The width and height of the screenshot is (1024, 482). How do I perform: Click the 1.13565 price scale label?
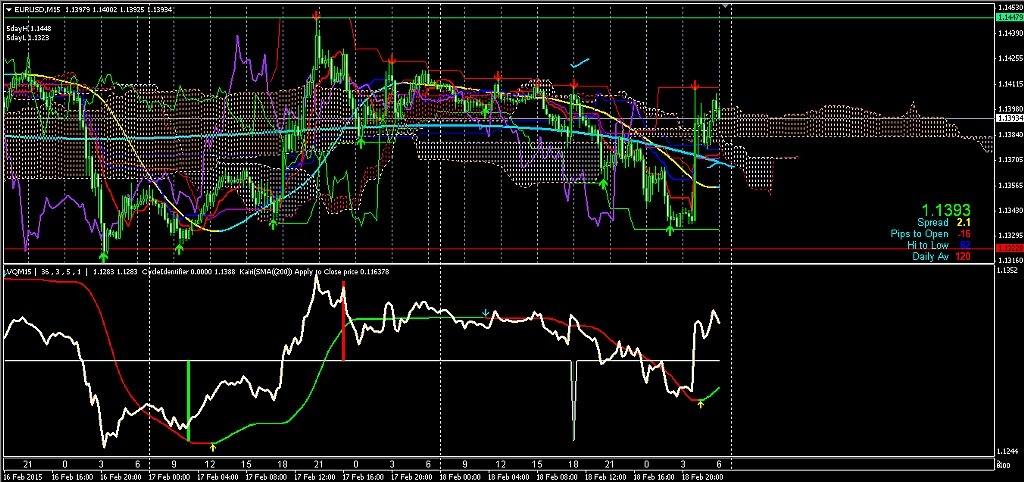tap(1010, 184)
